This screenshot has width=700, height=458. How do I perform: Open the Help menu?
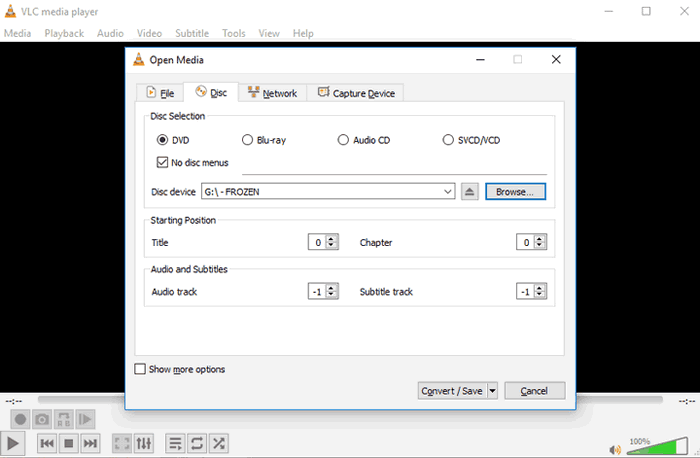click(303, 33)
